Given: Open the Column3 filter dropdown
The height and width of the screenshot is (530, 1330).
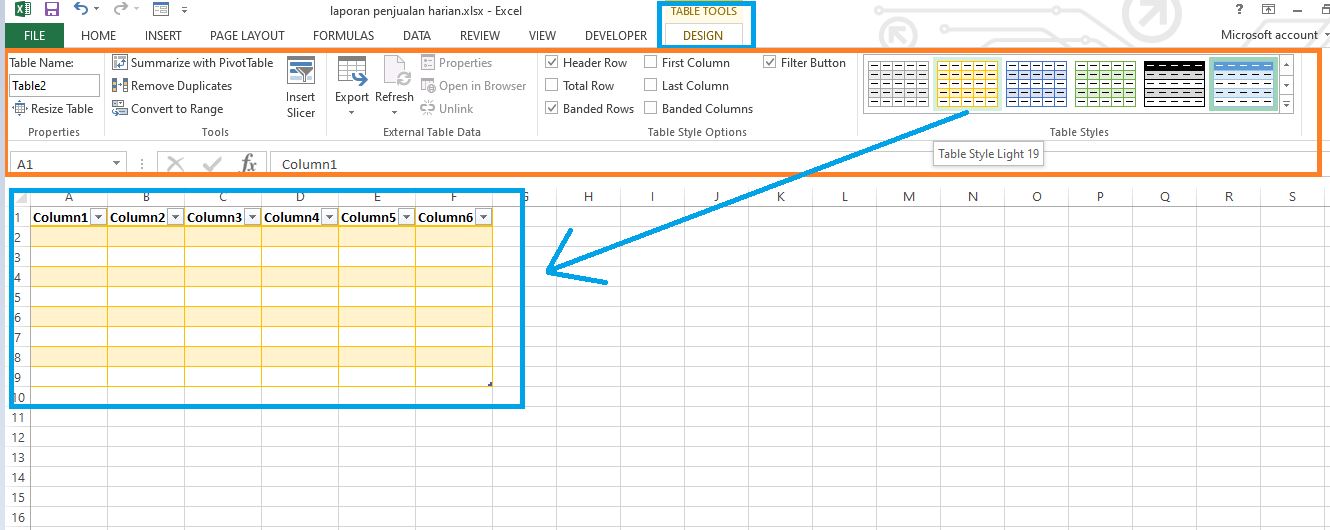Looking at the screenshot, I should coord(252,217).
